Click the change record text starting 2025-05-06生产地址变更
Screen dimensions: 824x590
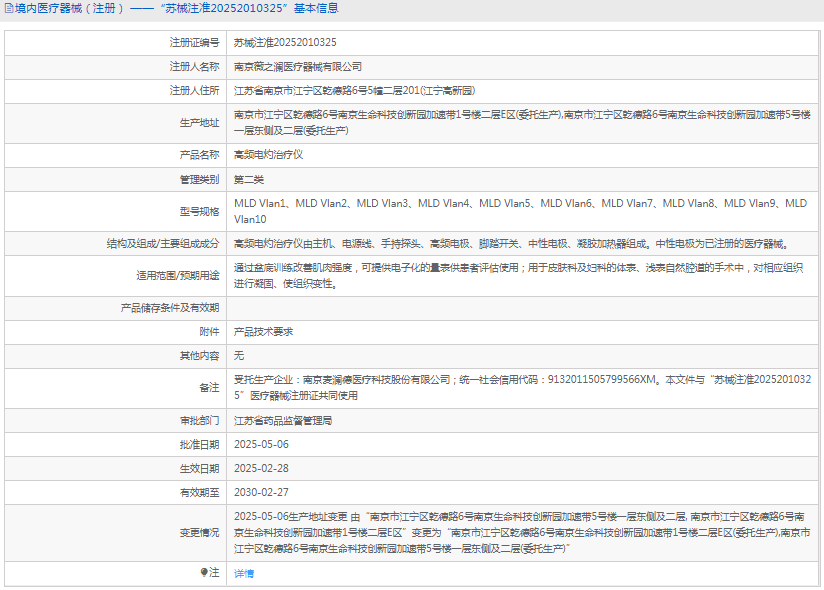click(x=522, y=533)
